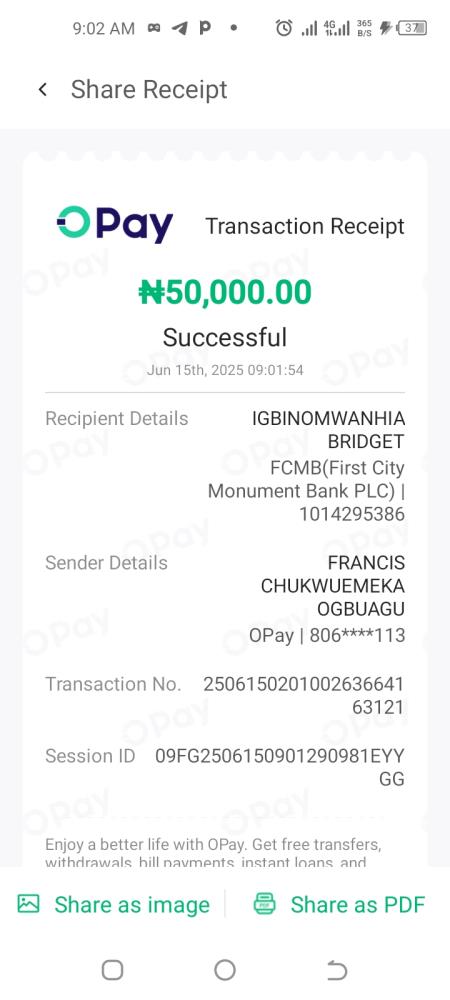Screen dimensions: 450x1000
Task: Tap the Session ID value
Action: click(x=280, y=767)
